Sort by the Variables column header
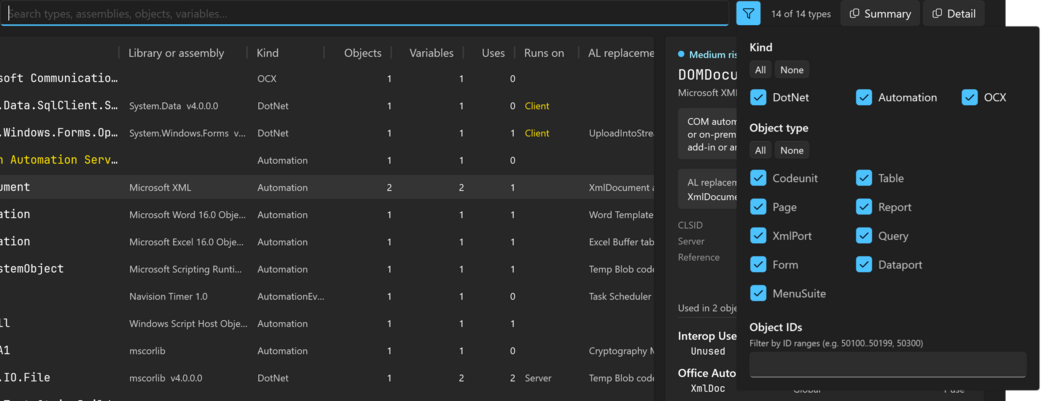This screenshot has width=1050, height=401. 431,53
